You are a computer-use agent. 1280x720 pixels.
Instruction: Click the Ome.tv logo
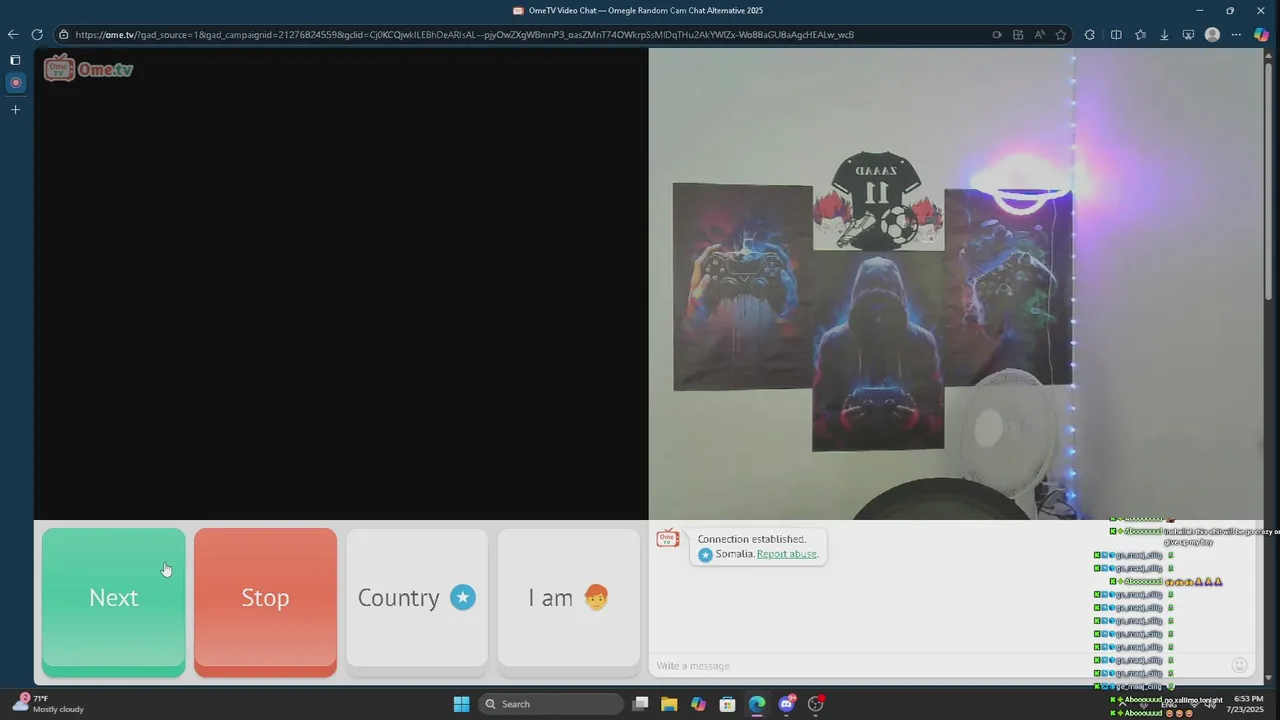pos(88,69)
